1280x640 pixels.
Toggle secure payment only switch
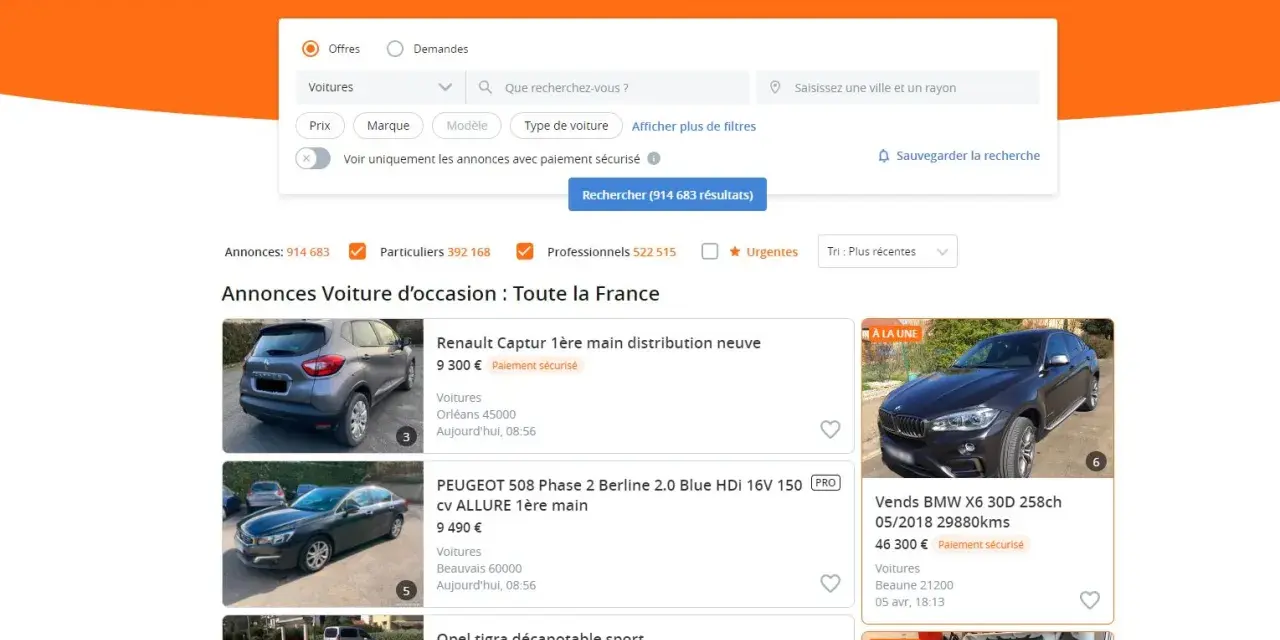[x=313, y=158]
